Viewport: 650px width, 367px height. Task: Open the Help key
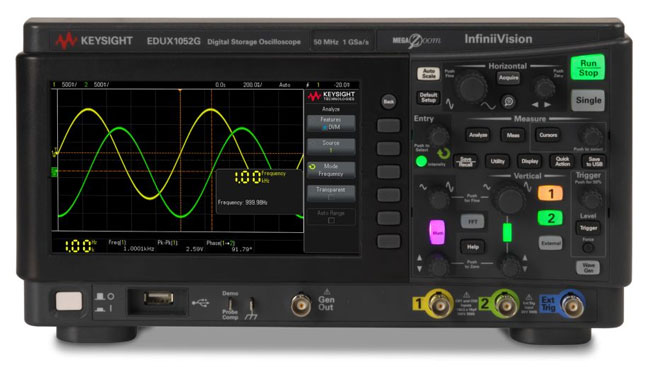click(x=472, y=247)
